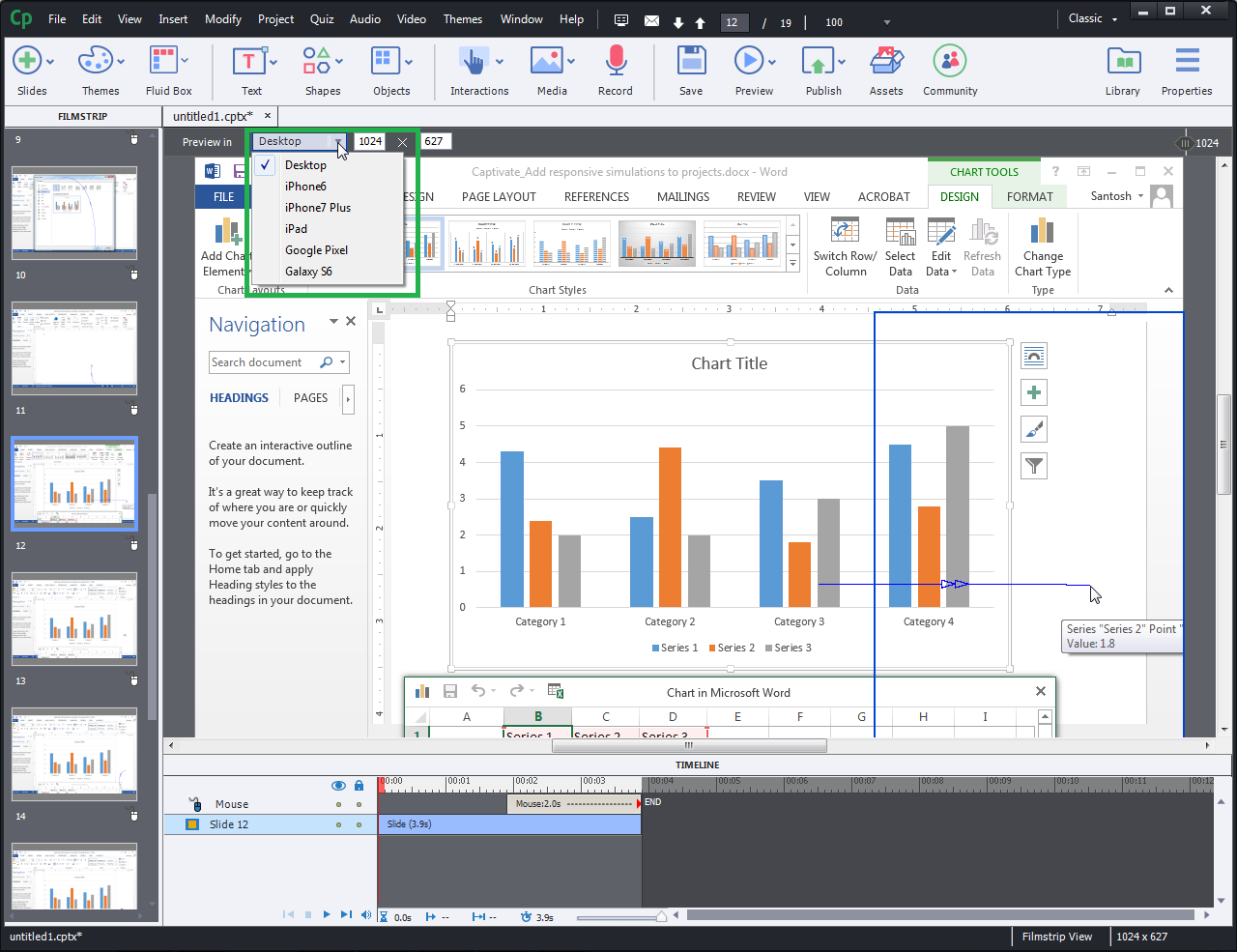Click the X button next to the width field

coord(402,142)
